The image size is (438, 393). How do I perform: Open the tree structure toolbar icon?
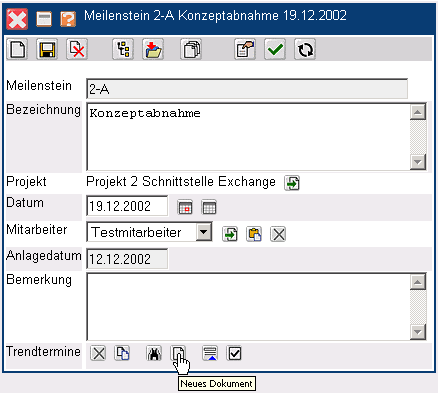(x=123, y=49)
